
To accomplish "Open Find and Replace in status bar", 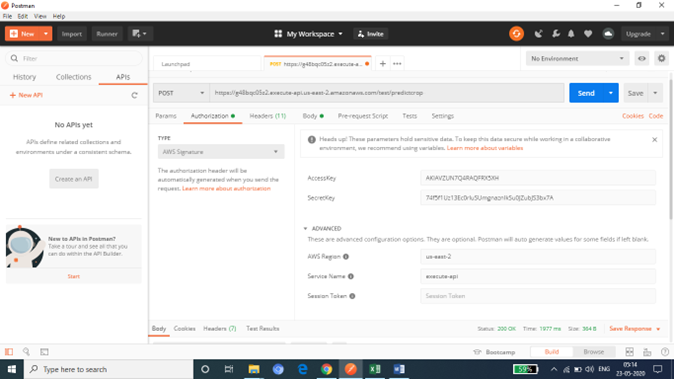I will click(x=26, y=351).
